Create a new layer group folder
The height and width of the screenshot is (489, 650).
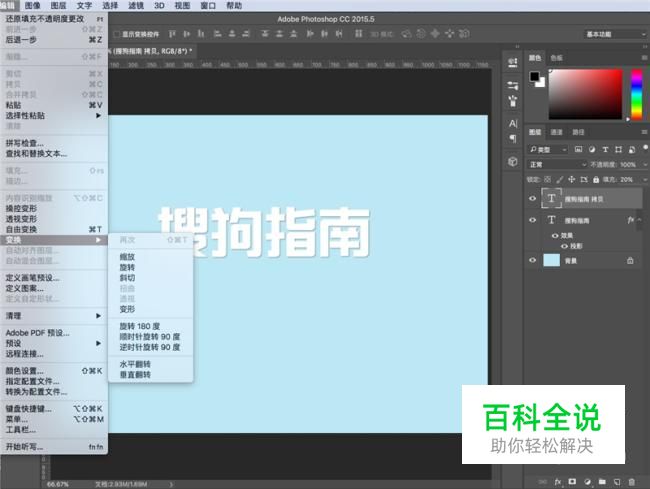tap(602, 482)
